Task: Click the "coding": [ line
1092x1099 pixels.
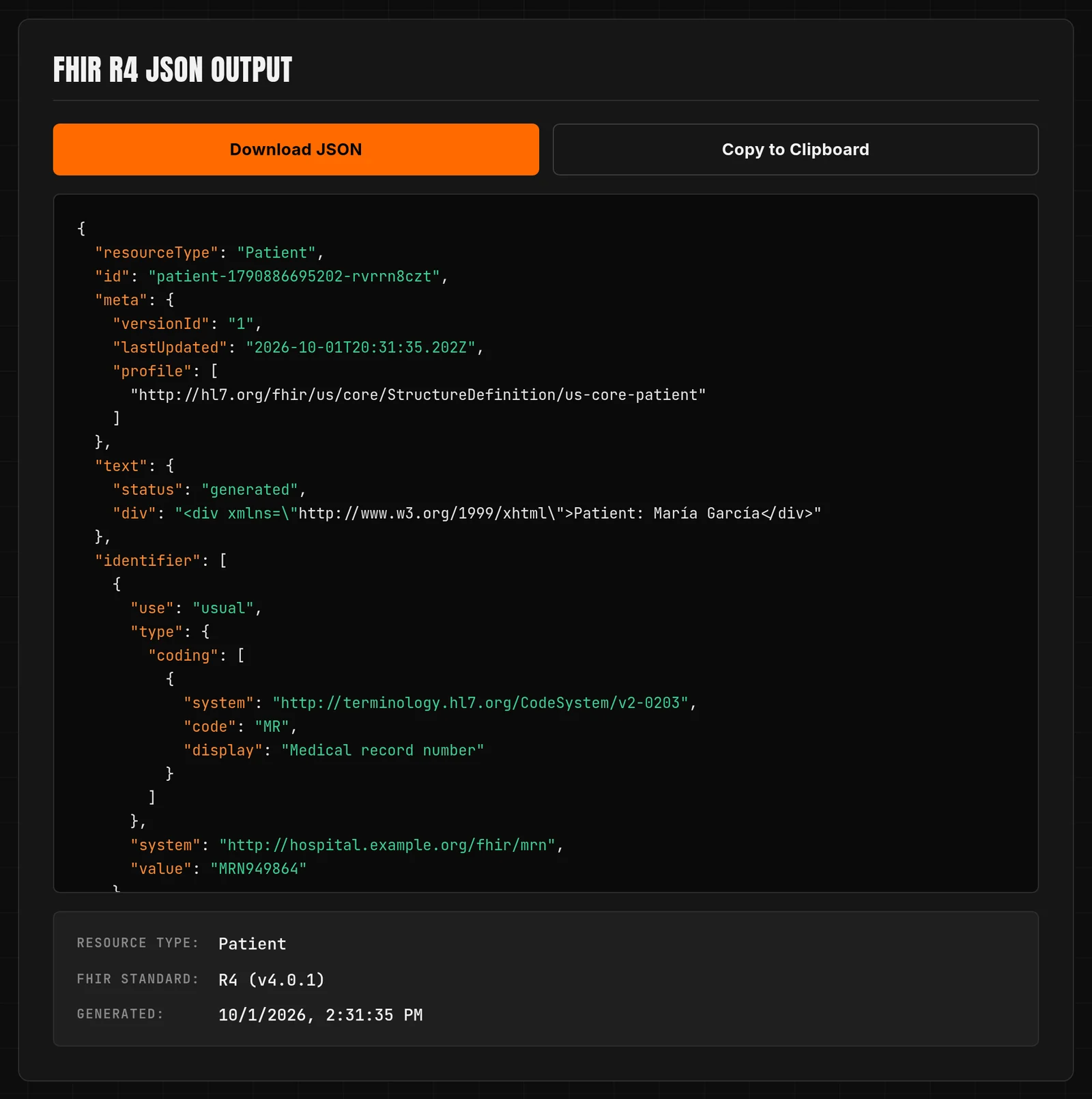Action: click(x=197, y=655)
